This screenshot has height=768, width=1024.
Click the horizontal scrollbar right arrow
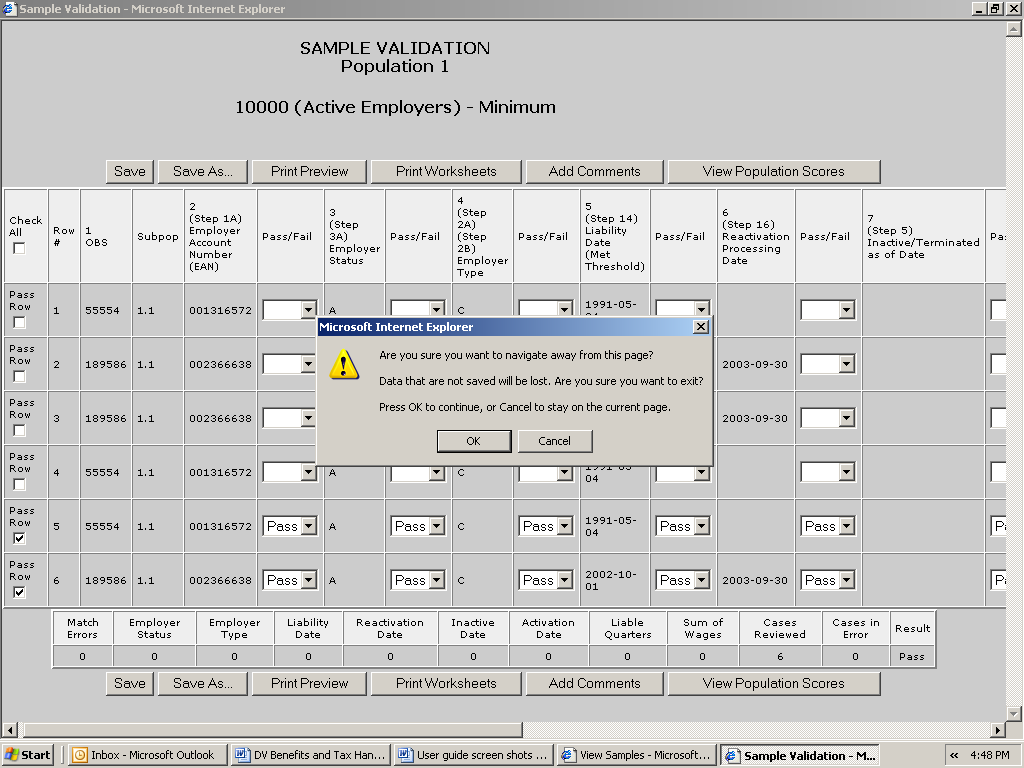[997, 730]
